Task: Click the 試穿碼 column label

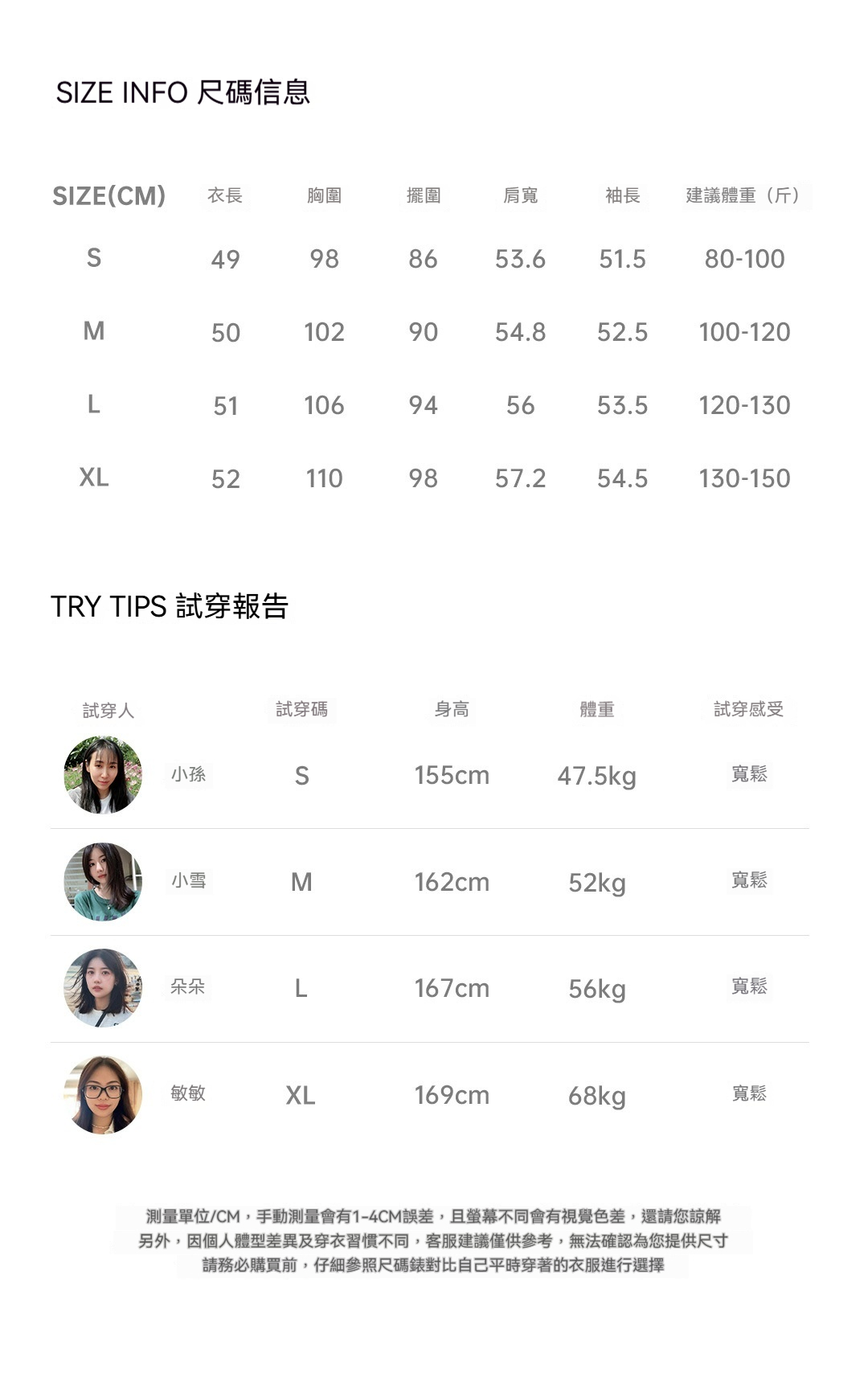Action: tap(301, 709)
